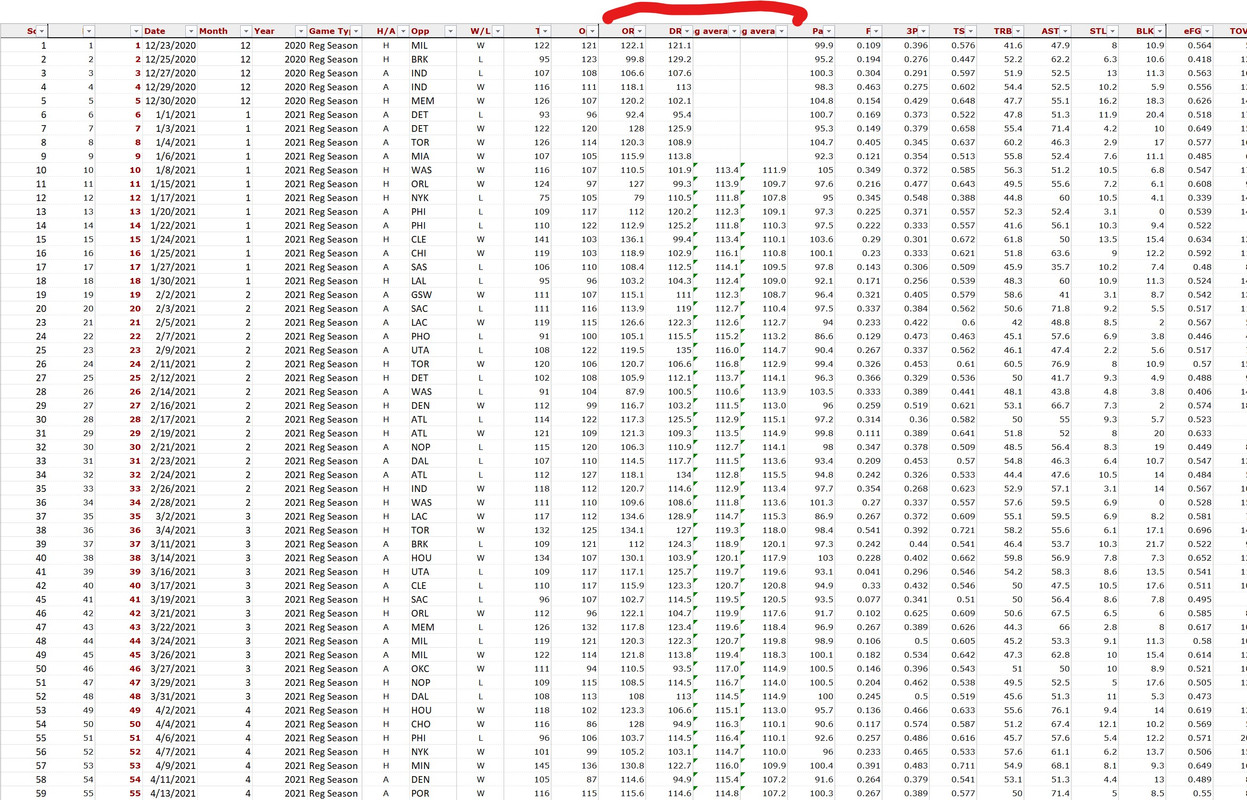Click MIA opponent in the 1/6/2021 row
This screenshot has height=800, width=1247.
click(x=433, y=156)
